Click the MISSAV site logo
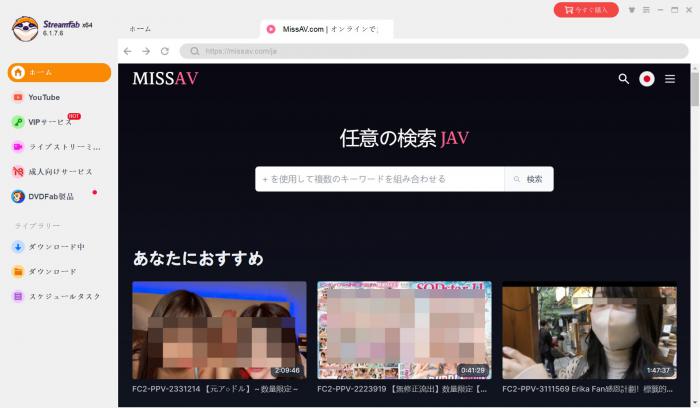Screen dimensions: 700x408 tap(165, 79)
